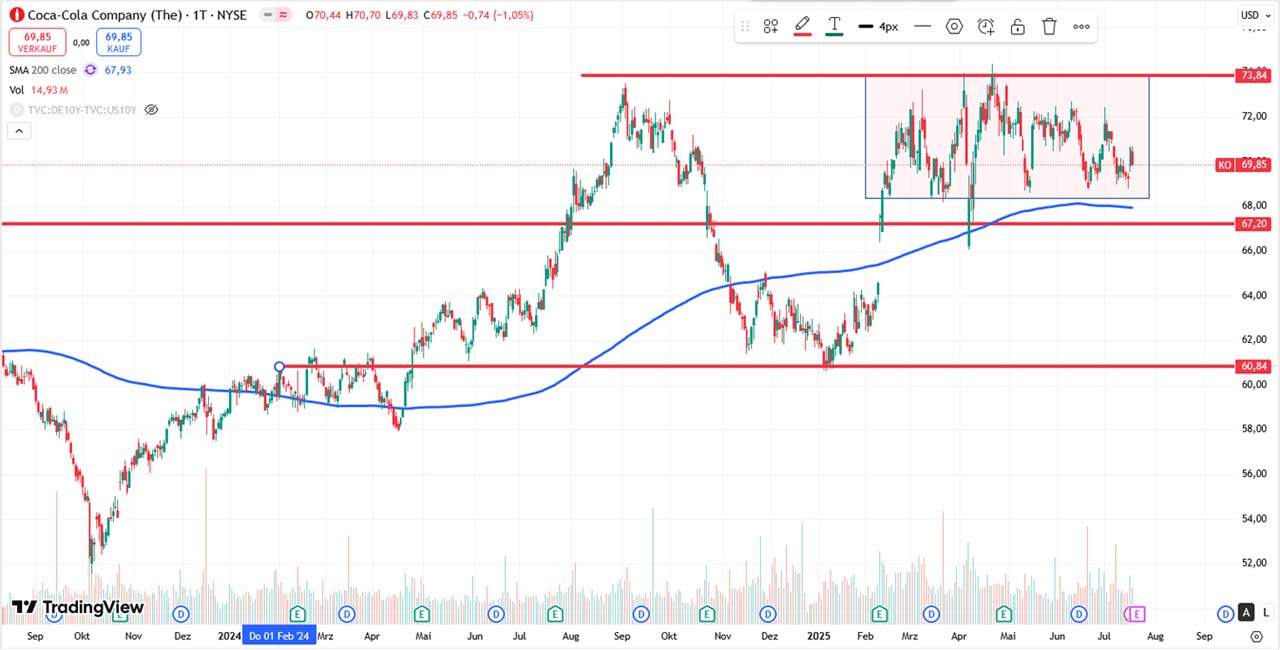Screen dimensions: 1280x650
Task: Click the VERKAUF sell button
Action: click(38, 42)
